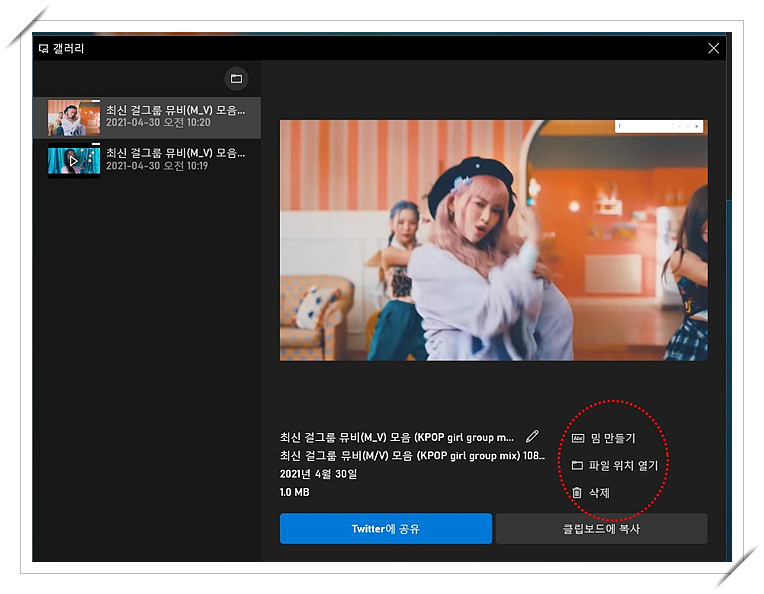Play video capture thumbnail from 오전 10:19
Viewport: 764px width, 594px height.
(74, 160)
